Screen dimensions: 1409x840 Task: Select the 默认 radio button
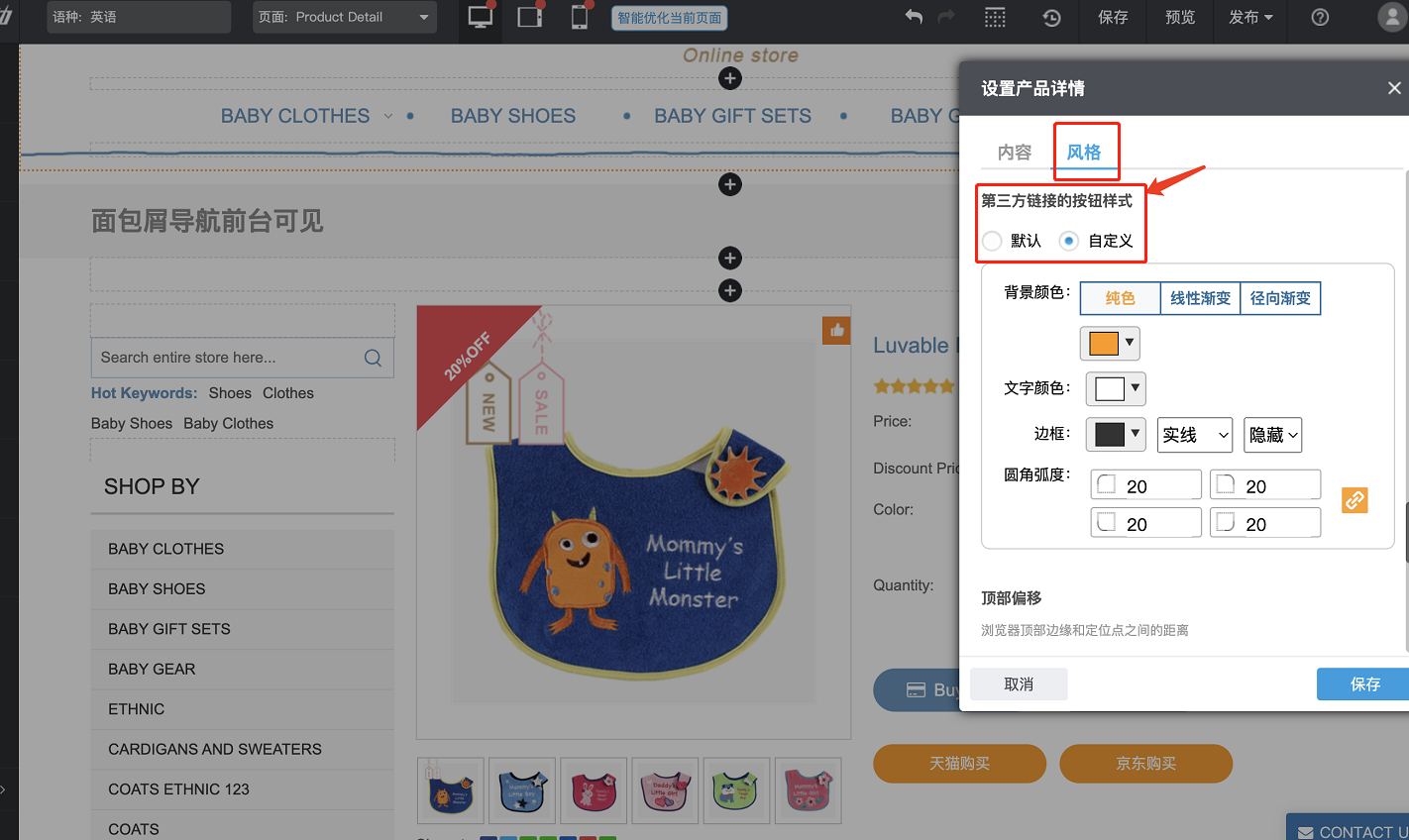[x=993, y=241]
